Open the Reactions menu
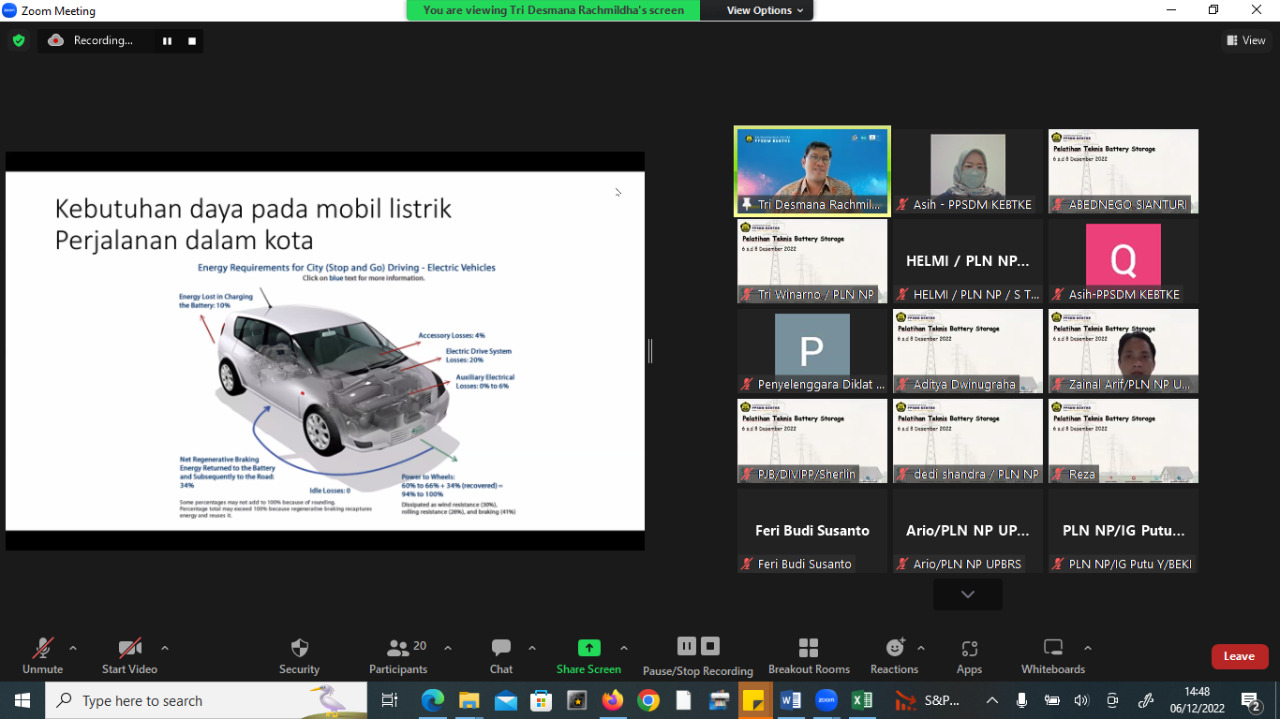This screenshot has width=1280, height=719. (x=894, y=655)
